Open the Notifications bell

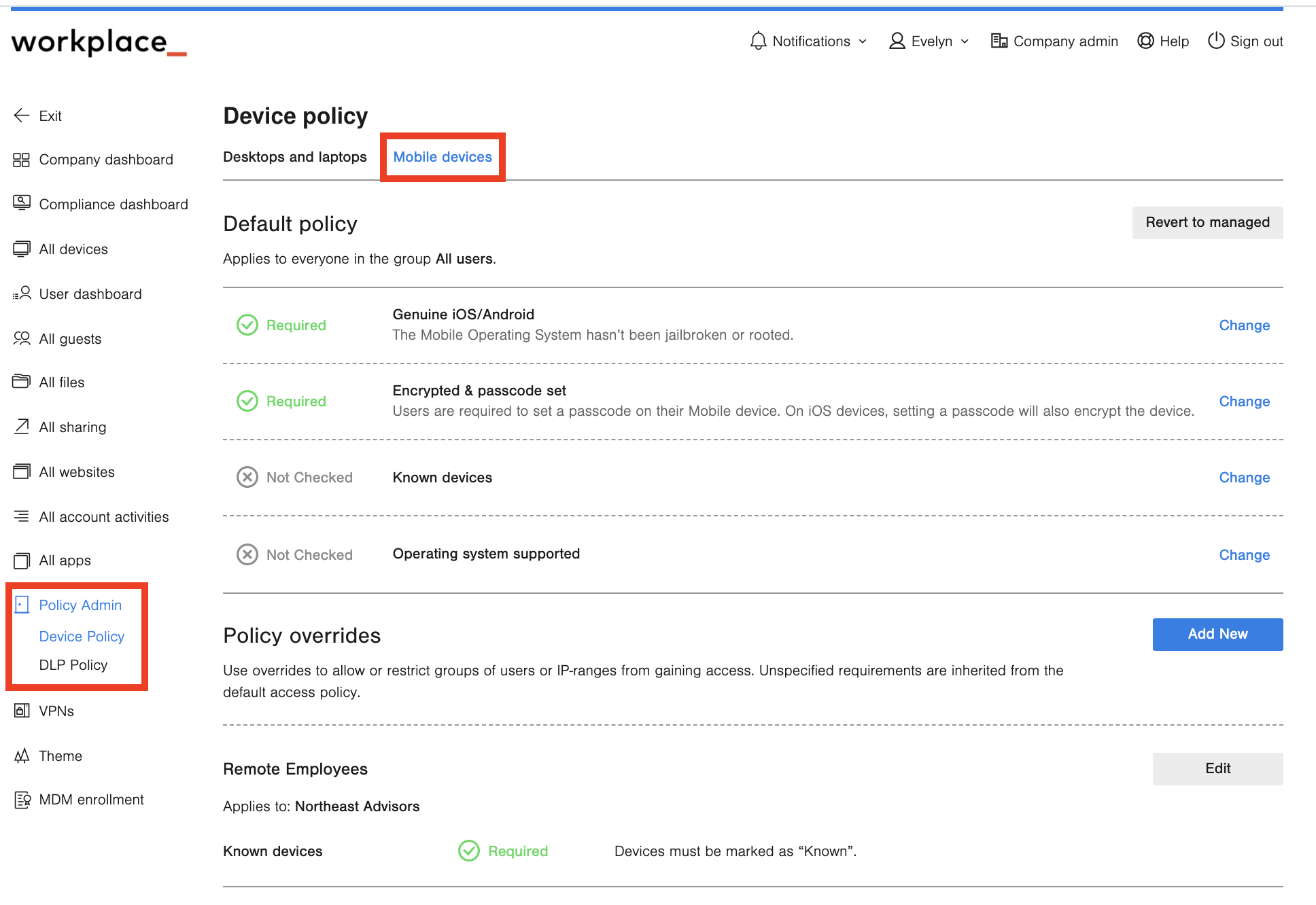(757, 41)
